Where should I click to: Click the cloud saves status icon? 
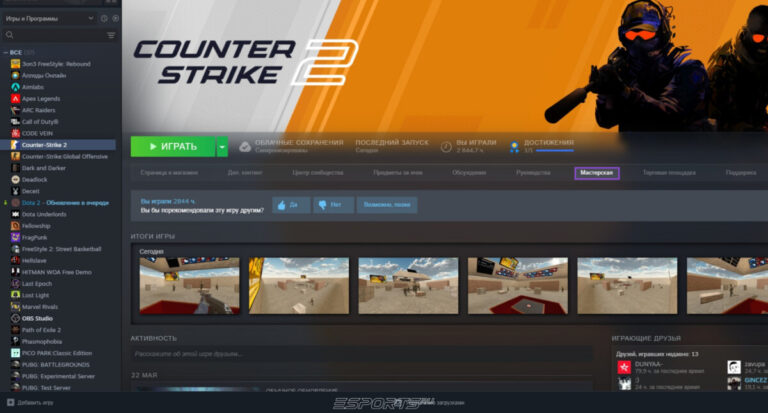[x=245, y=146]
